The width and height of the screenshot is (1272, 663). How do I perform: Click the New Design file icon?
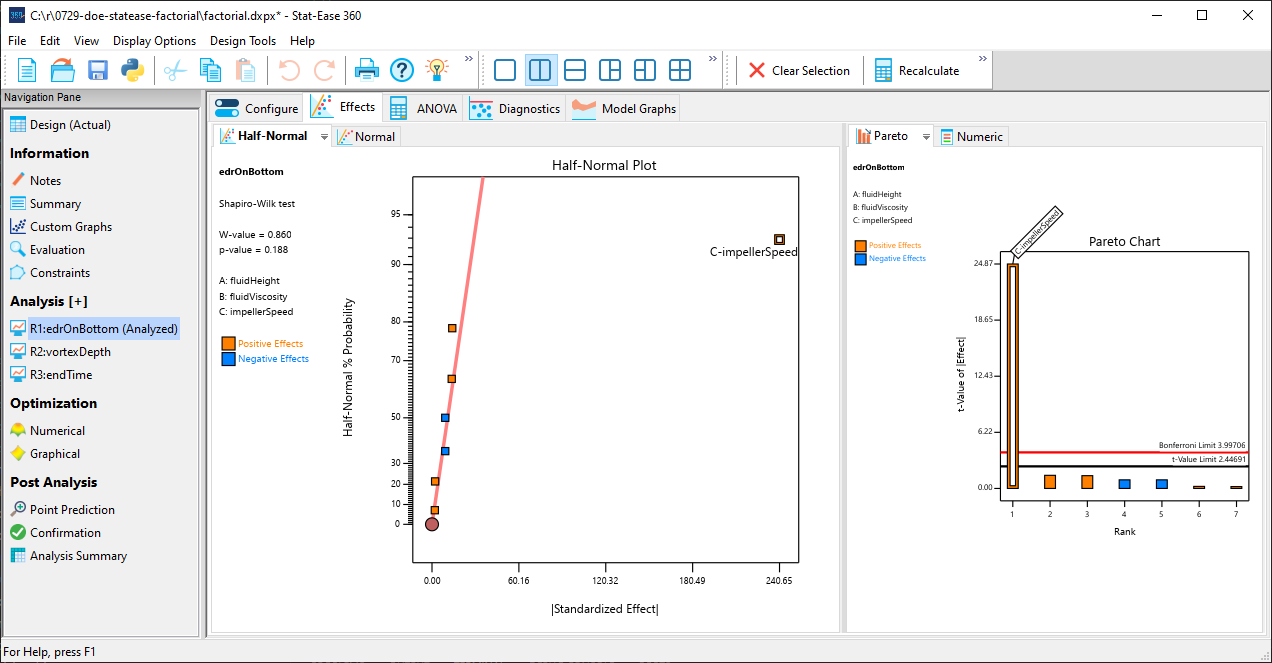pos(27,70)
